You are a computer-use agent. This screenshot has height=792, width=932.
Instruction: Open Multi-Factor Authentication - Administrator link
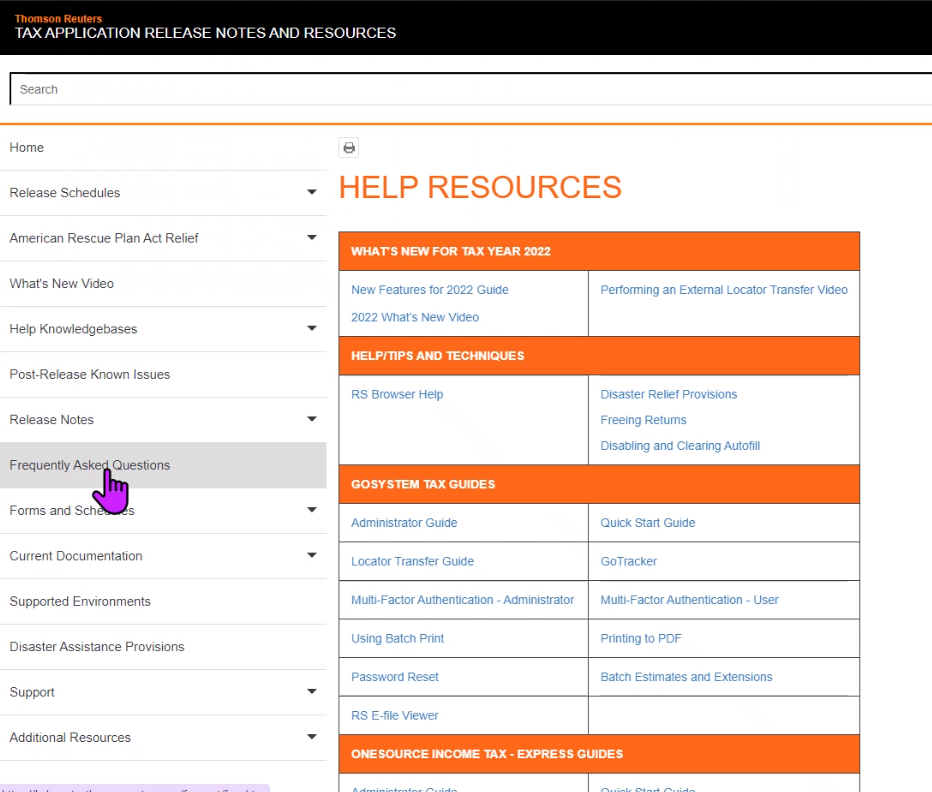pyautogui.click(x=462, y=600)
